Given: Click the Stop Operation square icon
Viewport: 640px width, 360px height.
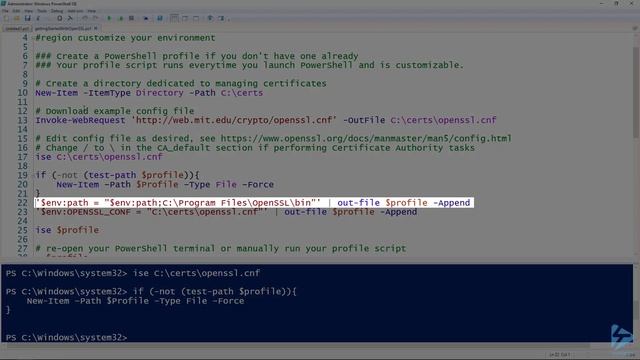Looking at the screenshot, I should click(x=131, y=18).
